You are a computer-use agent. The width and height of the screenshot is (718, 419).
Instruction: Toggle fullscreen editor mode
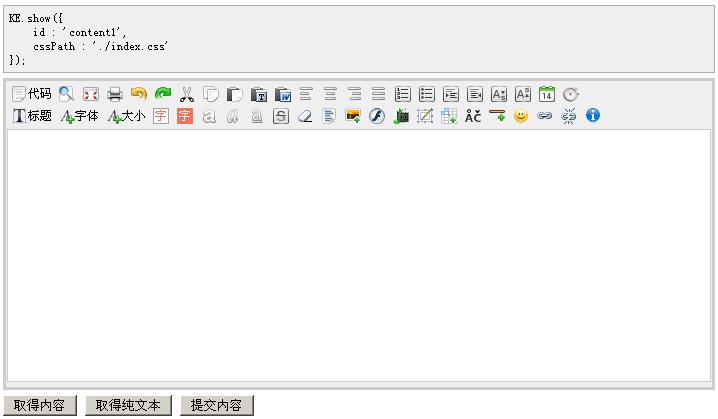91,94
